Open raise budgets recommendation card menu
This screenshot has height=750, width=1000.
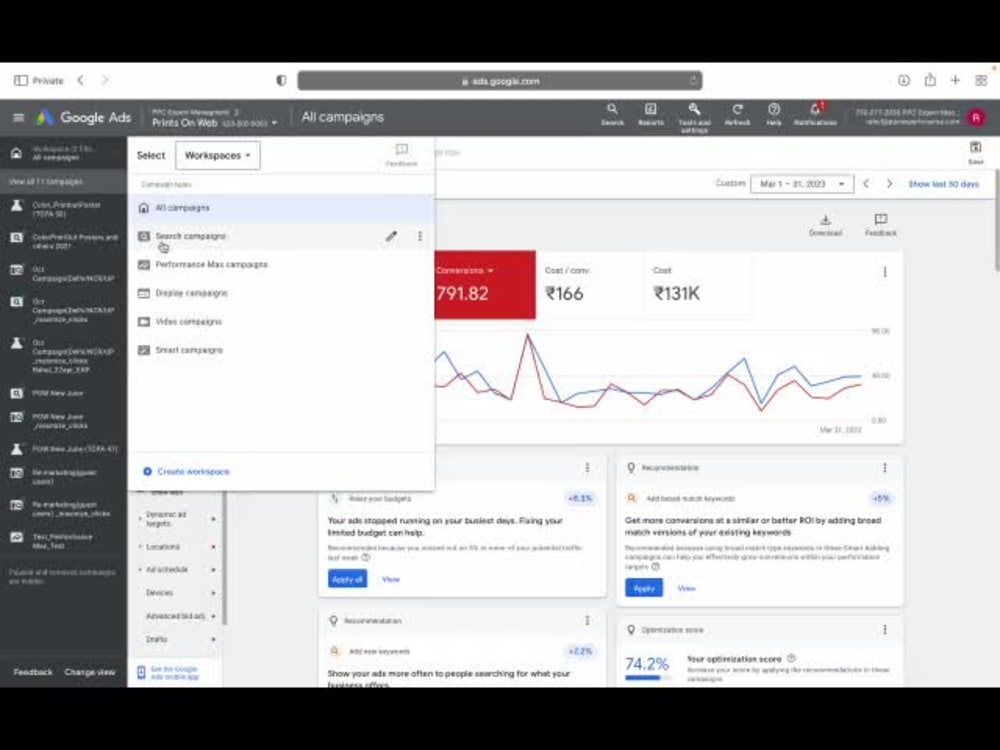[x=587, y=468]
